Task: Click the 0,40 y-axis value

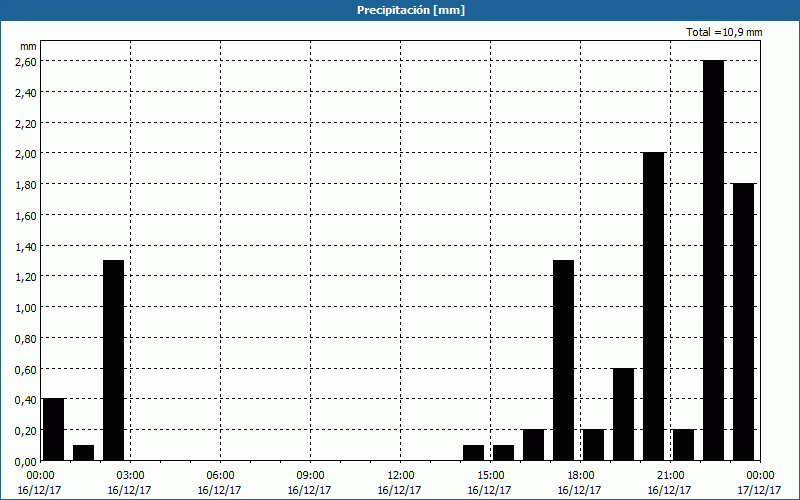Action: coord(26,399)
